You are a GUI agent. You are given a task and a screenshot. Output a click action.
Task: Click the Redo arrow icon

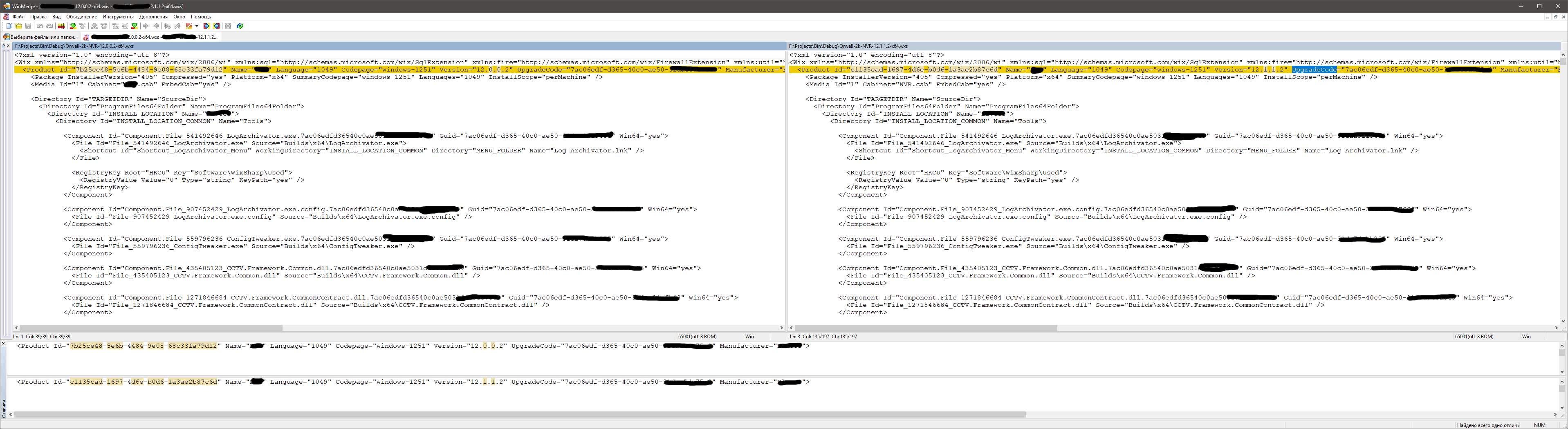point(50,26)
